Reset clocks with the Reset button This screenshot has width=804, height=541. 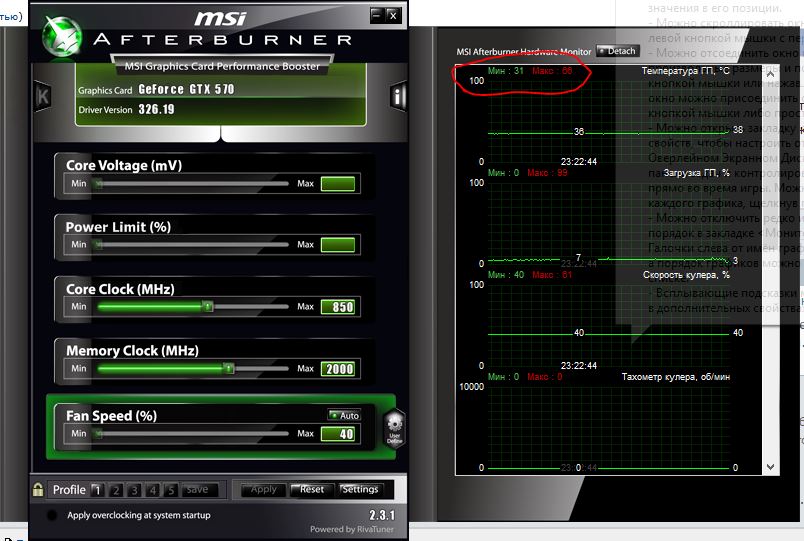pos(312,490)
